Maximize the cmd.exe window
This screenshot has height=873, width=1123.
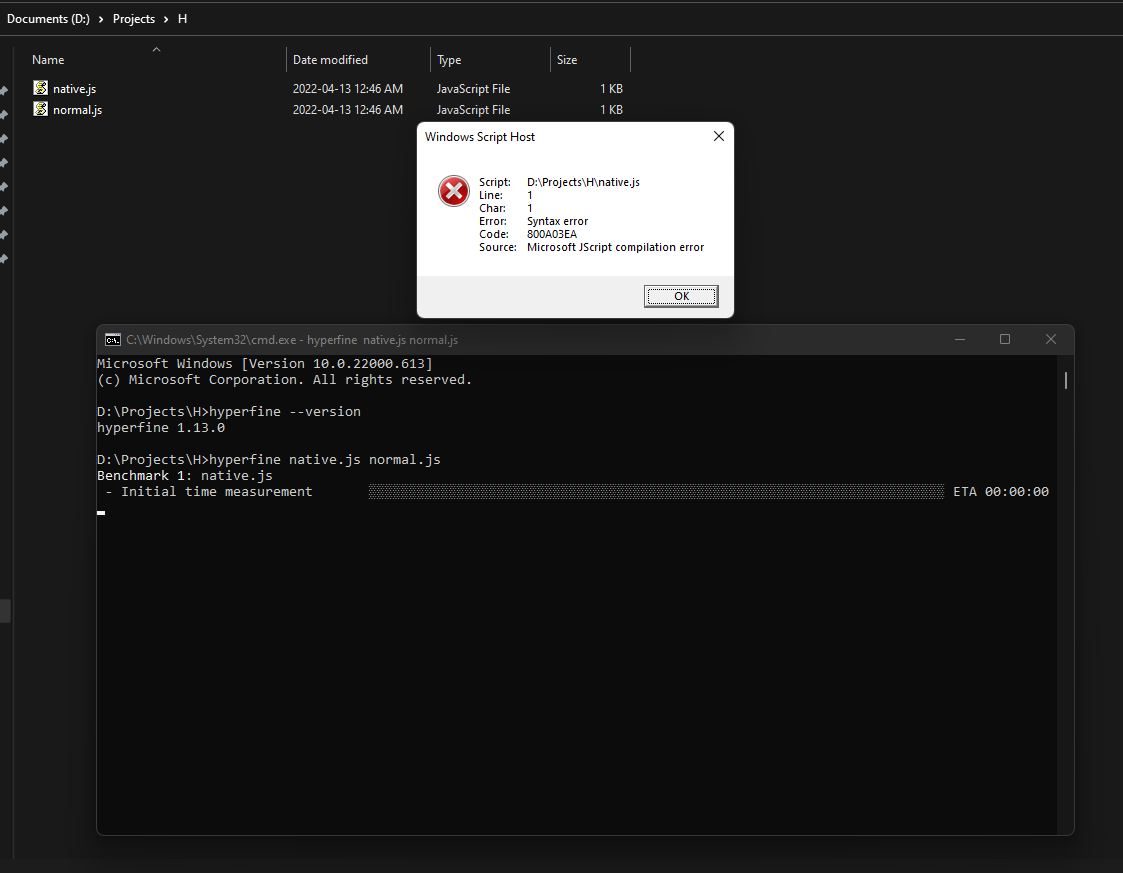pyautogui.click(x=1005, y=339)
